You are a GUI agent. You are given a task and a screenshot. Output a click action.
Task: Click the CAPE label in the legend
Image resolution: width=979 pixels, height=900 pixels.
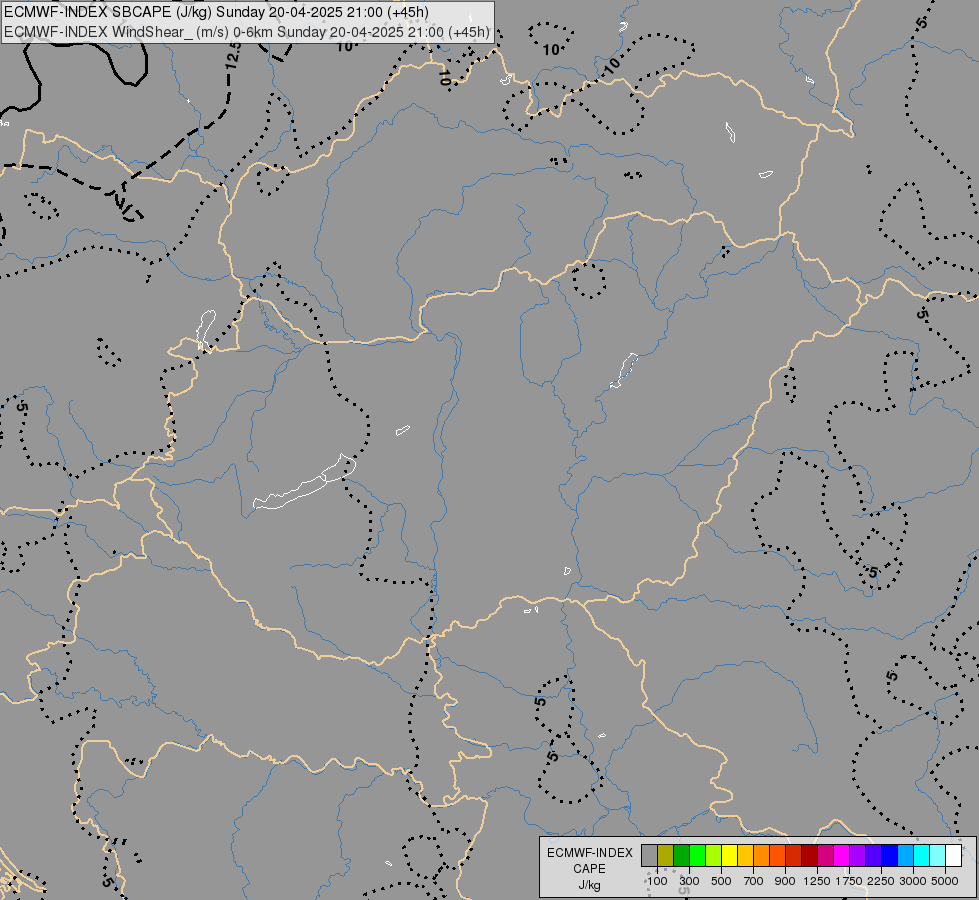pos(589,869)
